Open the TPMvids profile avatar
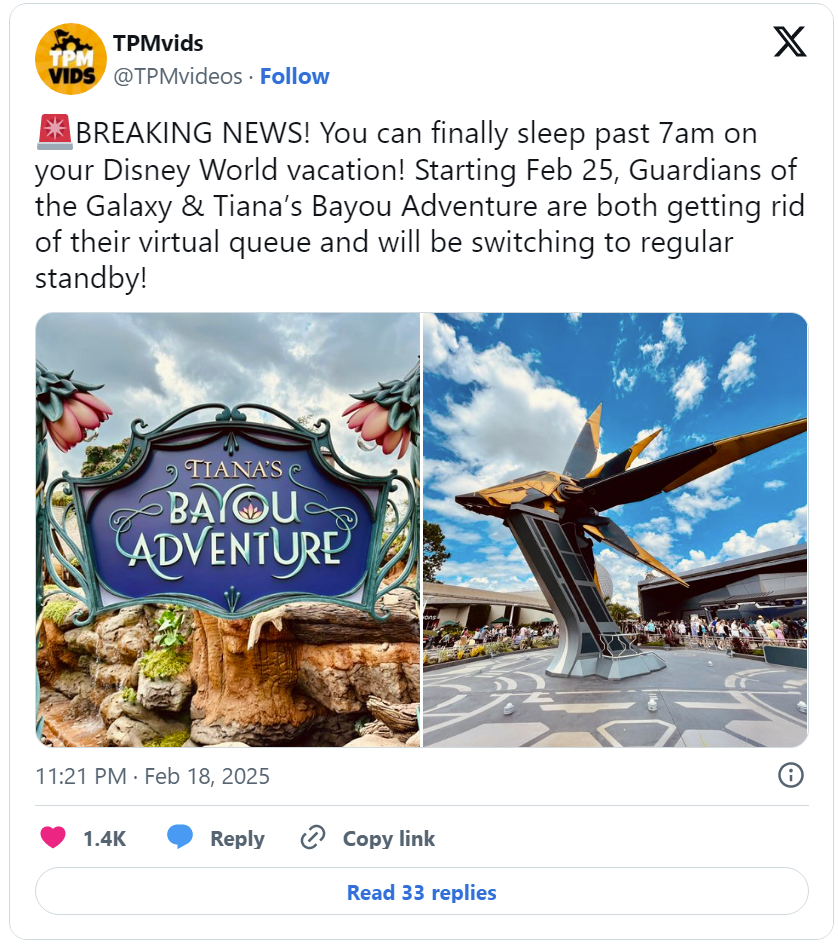The image size is (838, 944). tap(71, 59)
